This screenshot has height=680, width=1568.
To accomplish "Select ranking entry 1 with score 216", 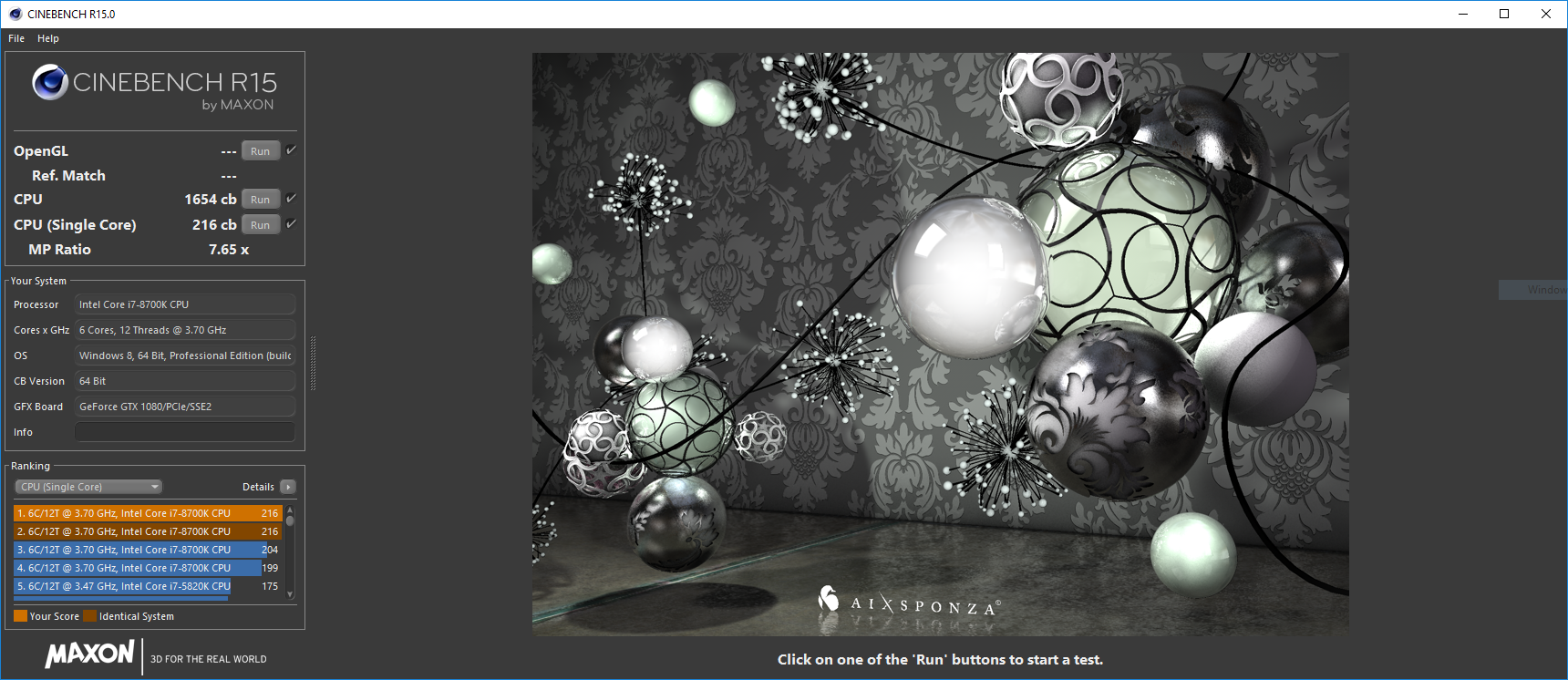I will pos(148,513).
